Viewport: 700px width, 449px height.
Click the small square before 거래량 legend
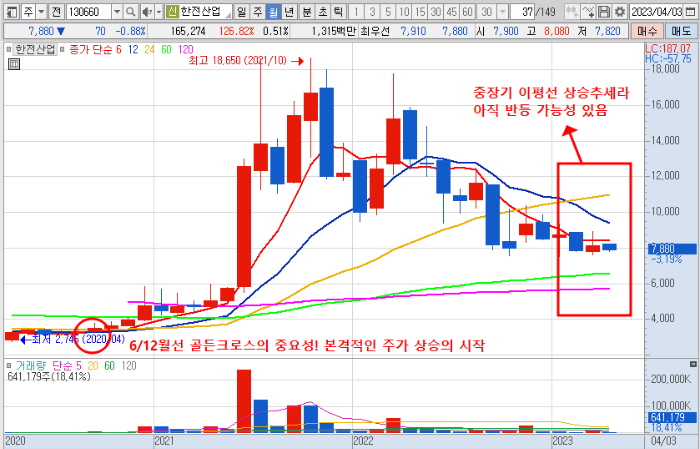[9, 366]
